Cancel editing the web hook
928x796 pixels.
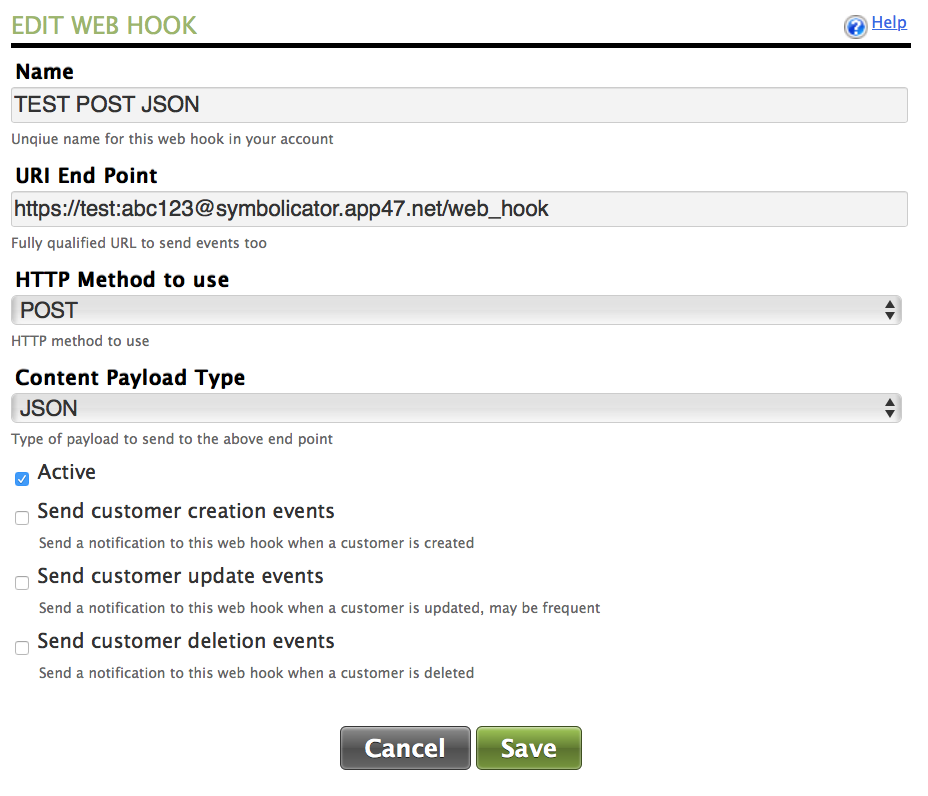404,747
